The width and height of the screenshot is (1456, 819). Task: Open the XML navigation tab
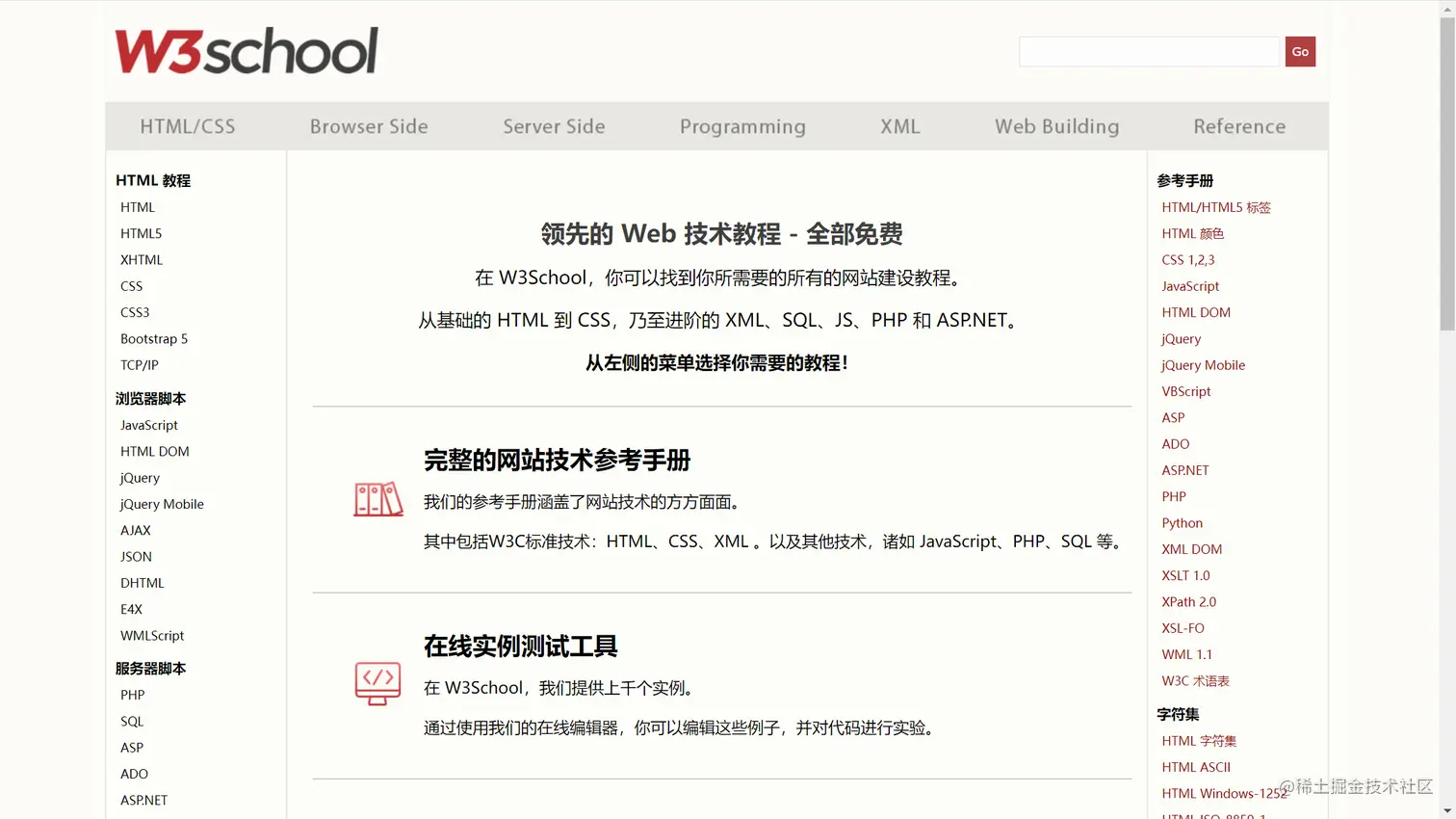click(900, 126)
